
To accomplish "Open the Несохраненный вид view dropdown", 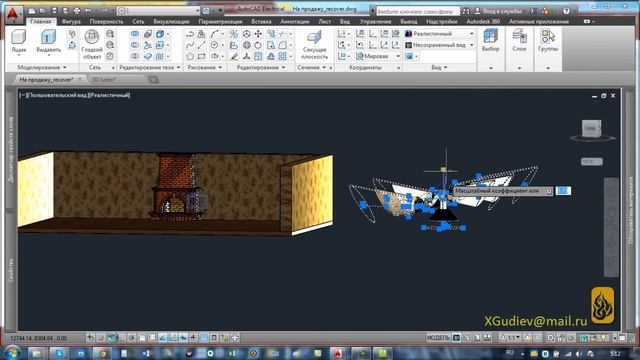I will click(x=440, y=45).
